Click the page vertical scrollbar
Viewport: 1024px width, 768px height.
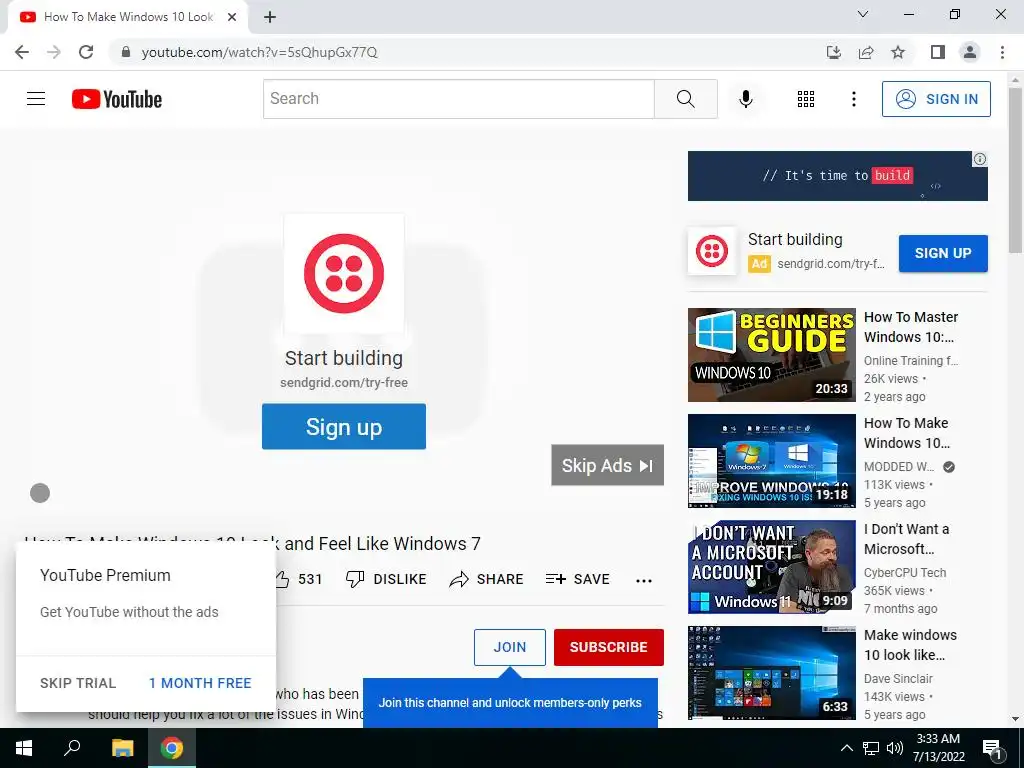coord(1015,170)
